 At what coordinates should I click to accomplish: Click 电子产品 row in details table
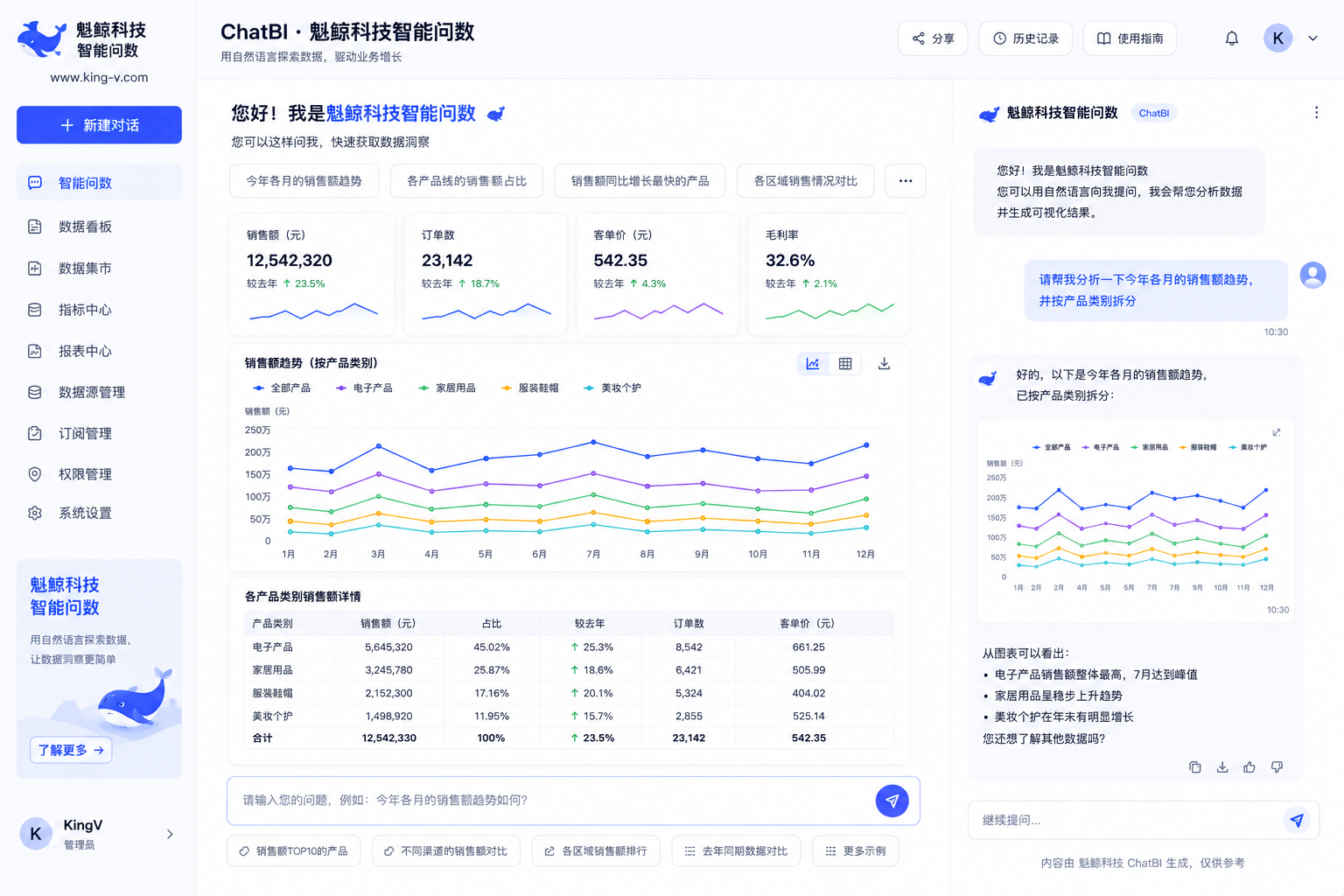[569, 647]
